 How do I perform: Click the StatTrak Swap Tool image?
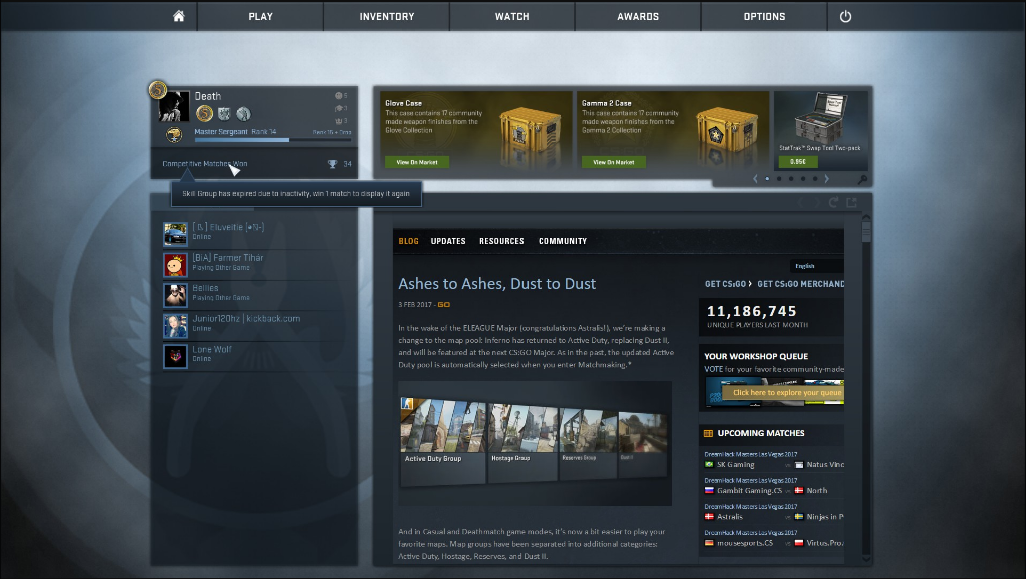[821, 118]
